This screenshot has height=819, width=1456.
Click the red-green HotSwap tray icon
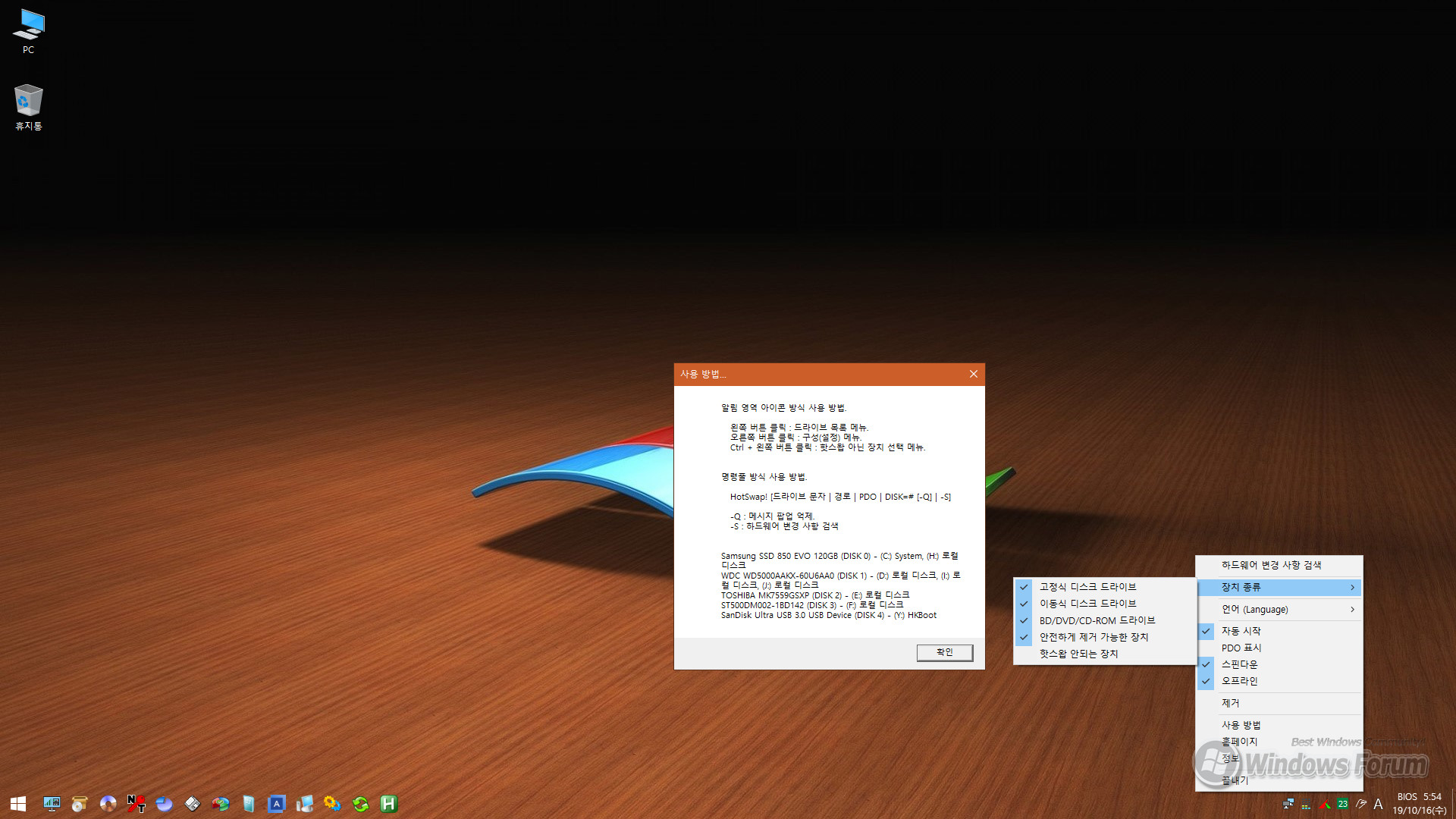point(1324,804)
